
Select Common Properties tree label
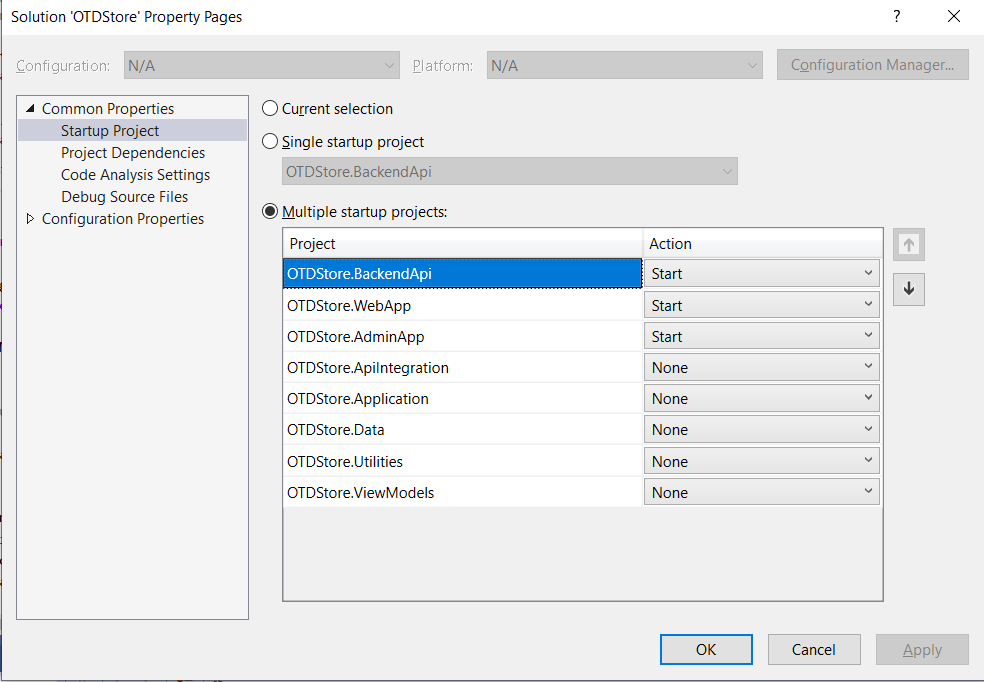108,109
